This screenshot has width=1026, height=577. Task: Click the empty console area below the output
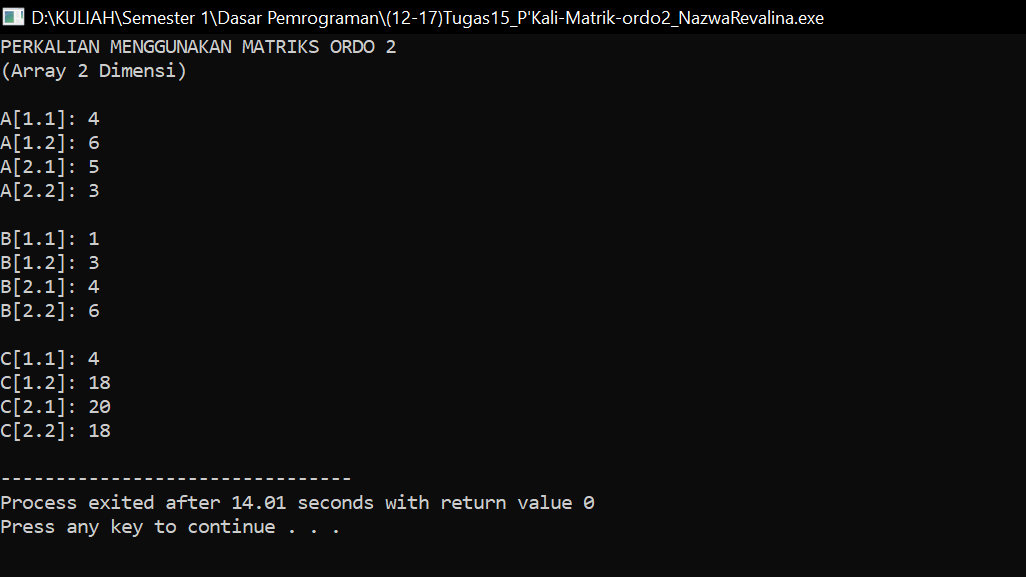click(500, 560)
